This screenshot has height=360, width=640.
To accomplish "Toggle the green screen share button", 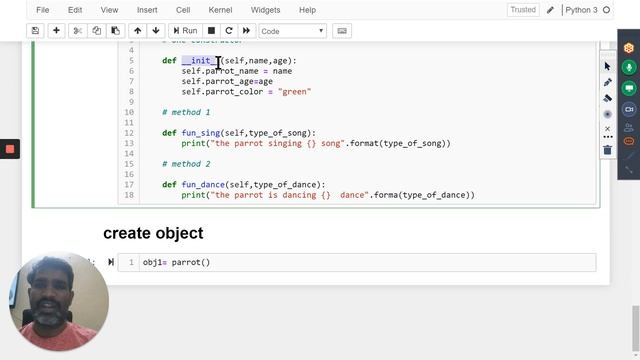I will (629, 88).
